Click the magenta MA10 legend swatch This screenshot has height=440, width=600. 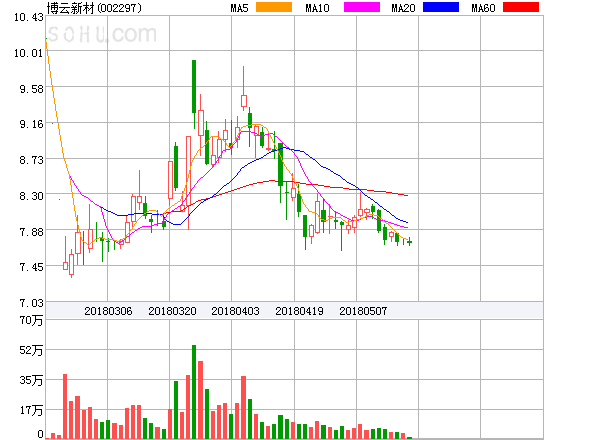point(362,7)
